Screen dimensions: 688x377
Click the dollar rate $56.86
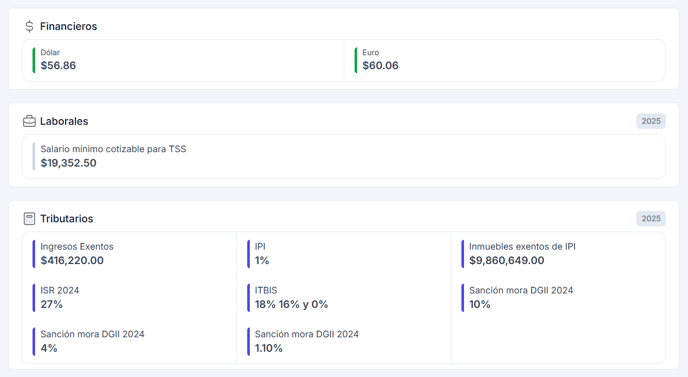tap(58, 65)
